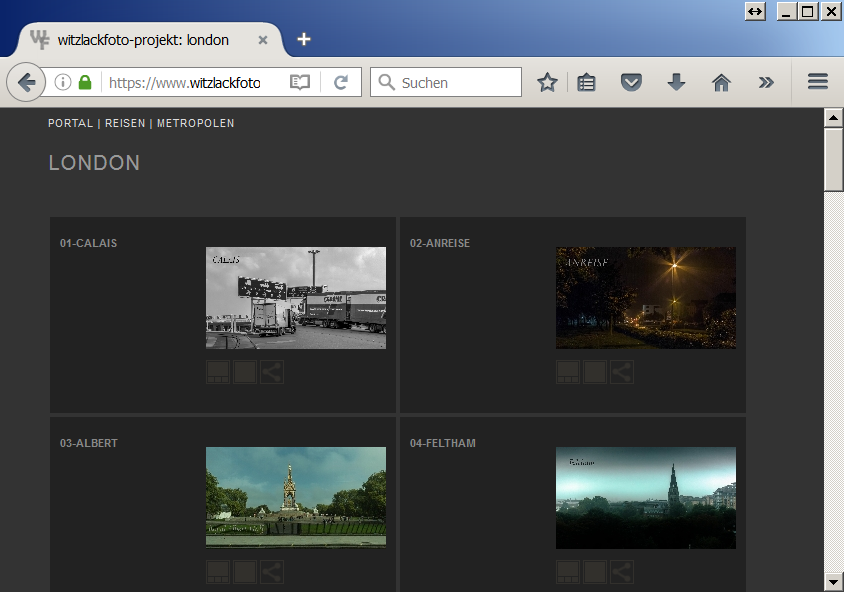Bookmark this page with the star icon

point(547,83)
